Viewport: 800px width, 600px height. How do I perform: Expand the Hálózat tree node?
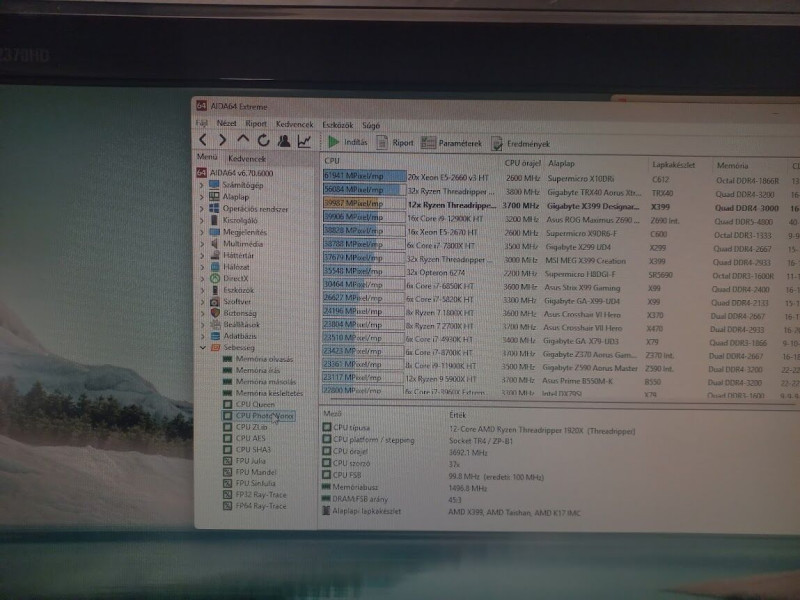coord(202,266)
